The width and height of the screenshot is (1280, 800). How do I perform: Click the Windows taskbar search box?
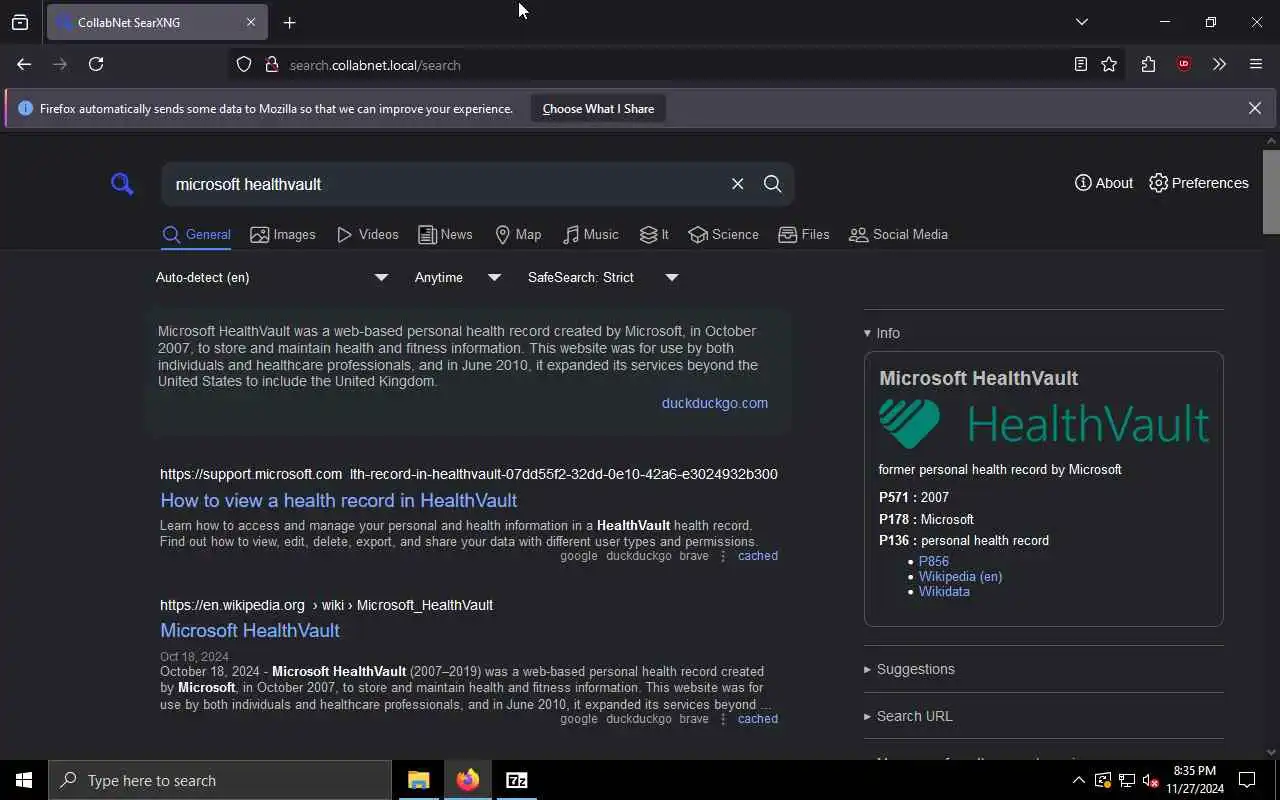(220, 780)
